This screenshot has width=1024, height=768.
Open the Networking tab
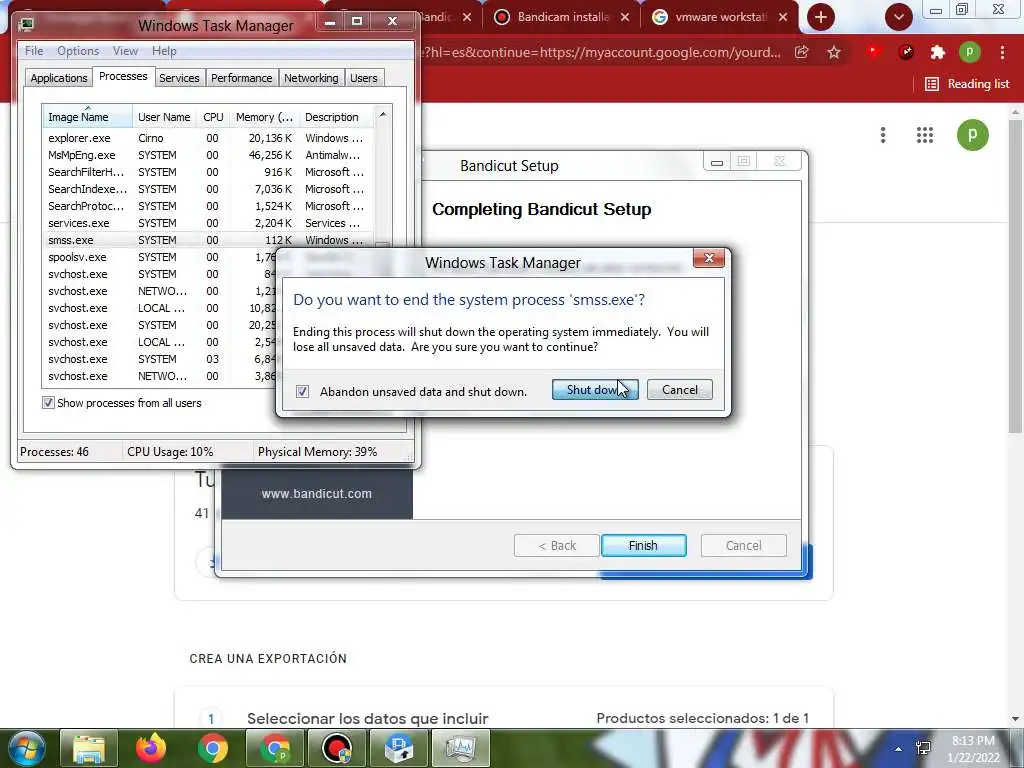point(311,78)
